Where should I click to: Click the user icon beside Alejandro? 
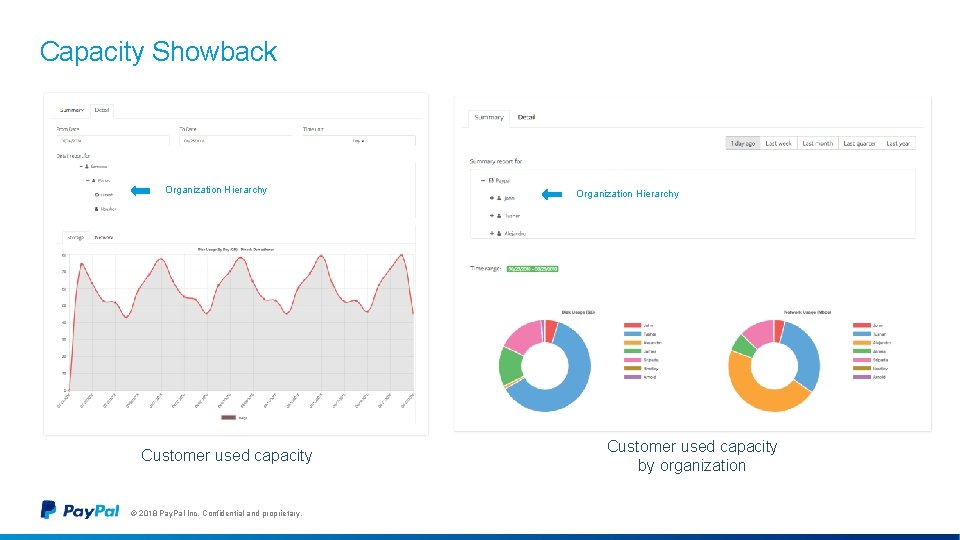(x=499, y=234)
